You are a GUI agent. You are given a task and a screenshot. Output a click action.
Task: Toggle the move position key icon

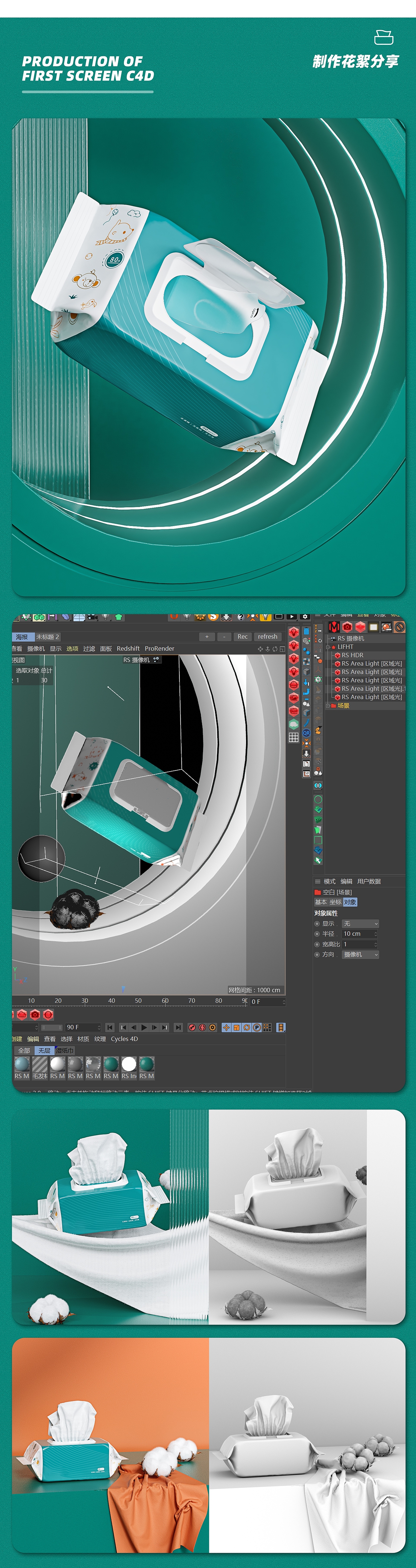point(226,1027)
